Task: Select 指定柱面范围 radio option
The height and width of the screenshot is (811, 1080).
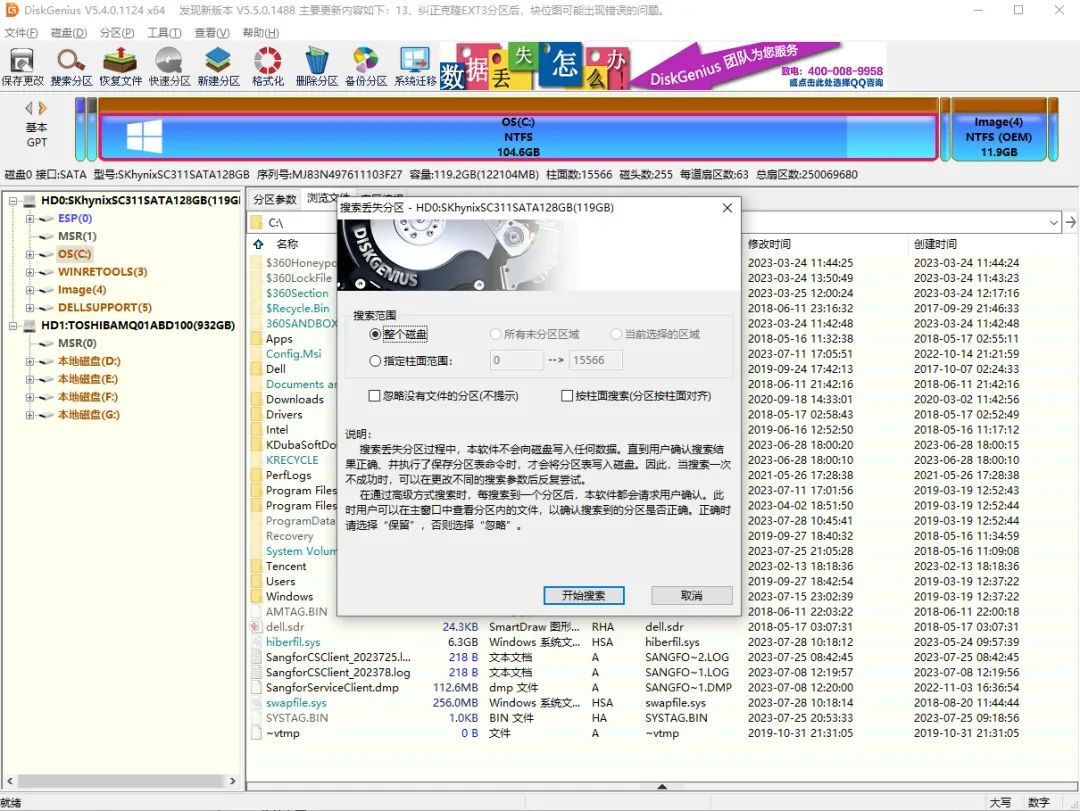Action: pos(375,360)
